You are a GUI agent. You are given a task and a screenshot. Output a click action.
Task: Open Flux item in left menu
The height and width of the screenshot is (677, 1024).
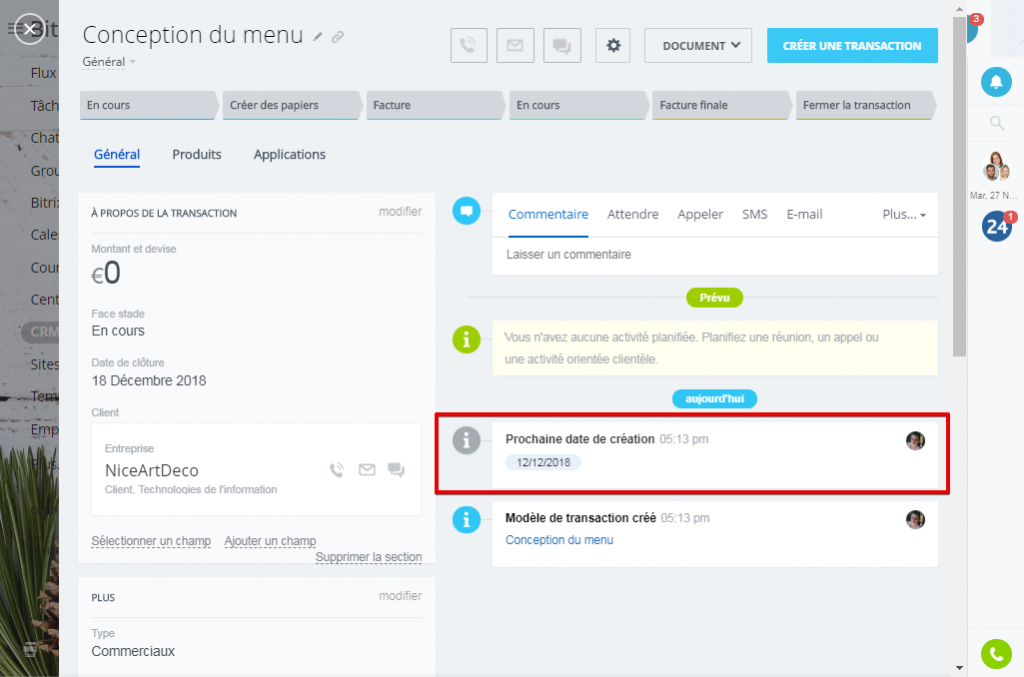click(44, 73)
